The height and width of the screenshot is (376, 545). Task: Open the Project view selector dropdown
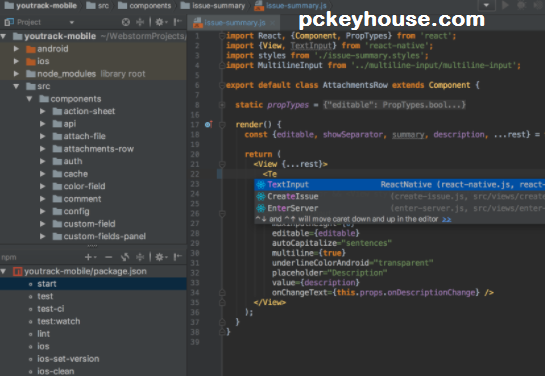[72, 23]
